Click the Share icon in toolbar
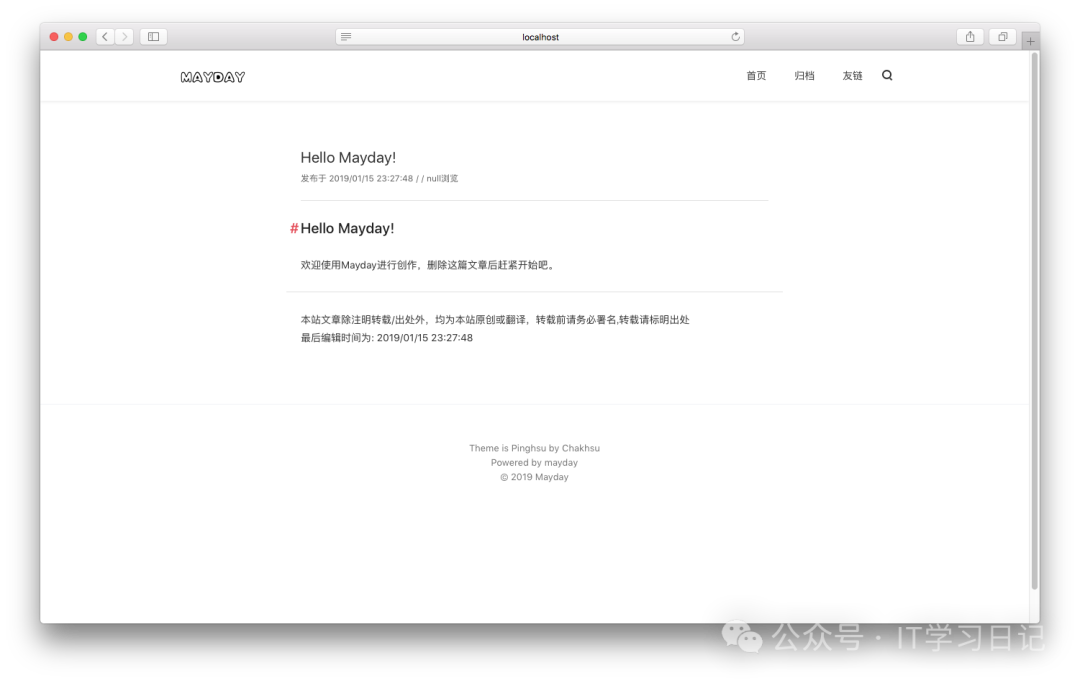The width and height of the screenshot is (1080, 681). (969, 37)
